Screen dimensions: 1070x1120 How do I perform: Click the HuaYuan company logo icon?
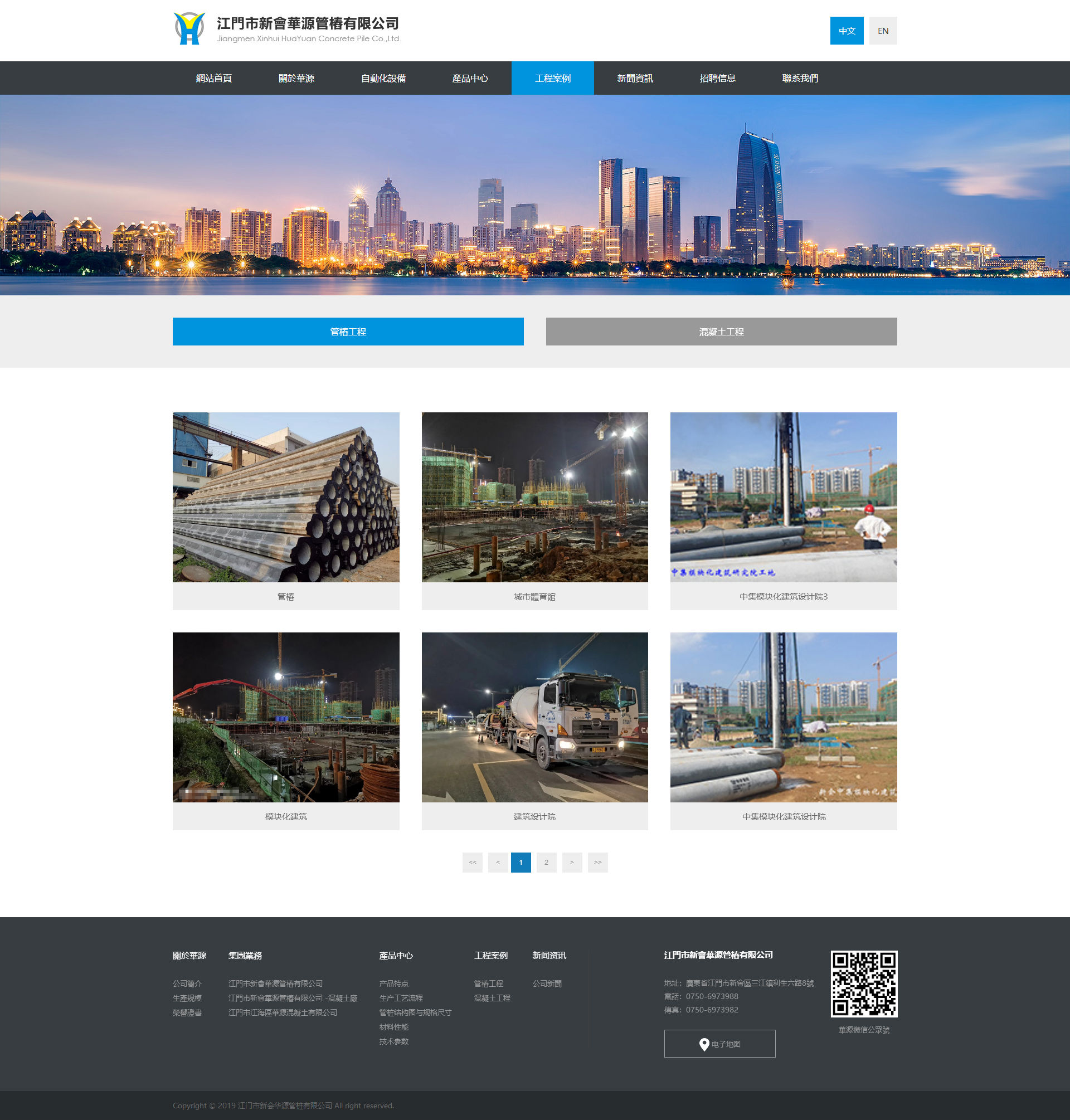pyautogui.click(x=189, y=28)
